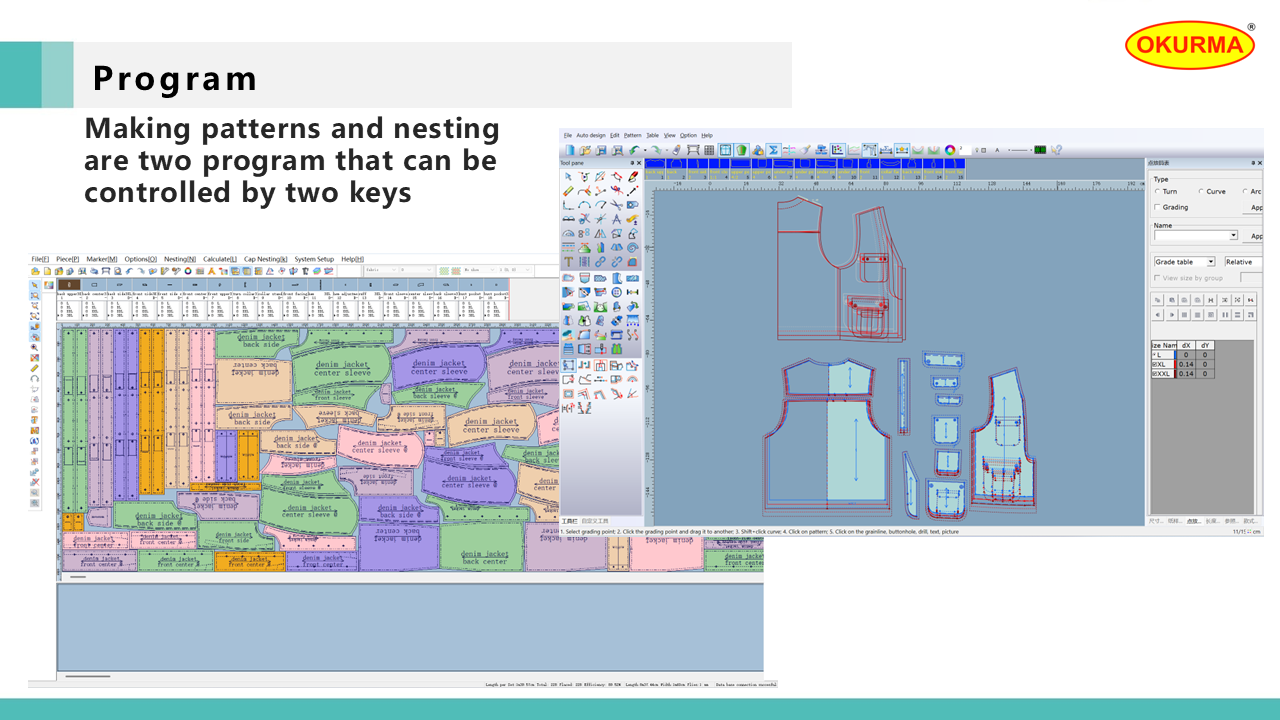Open the color wheel icon in pattern toolbar
This screenshot has width=1280, height=720.
pyautogui.click(x=950, y=150)
